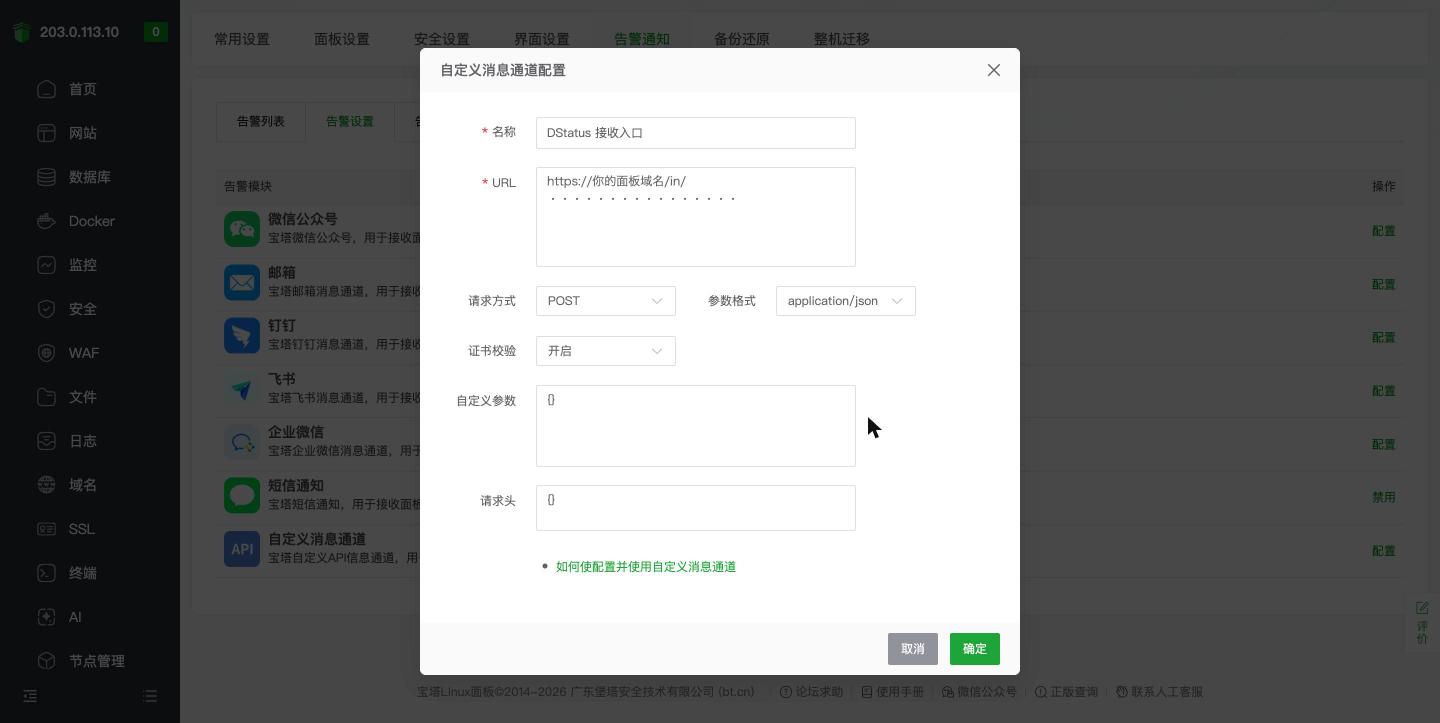Open the SSL icon in sidebar
This screenshot has width=1440, height=723.
(46, 529)
